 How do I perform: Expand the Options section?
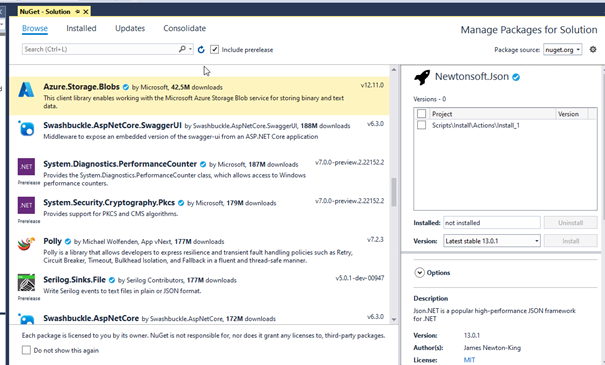tap(419, 272)
